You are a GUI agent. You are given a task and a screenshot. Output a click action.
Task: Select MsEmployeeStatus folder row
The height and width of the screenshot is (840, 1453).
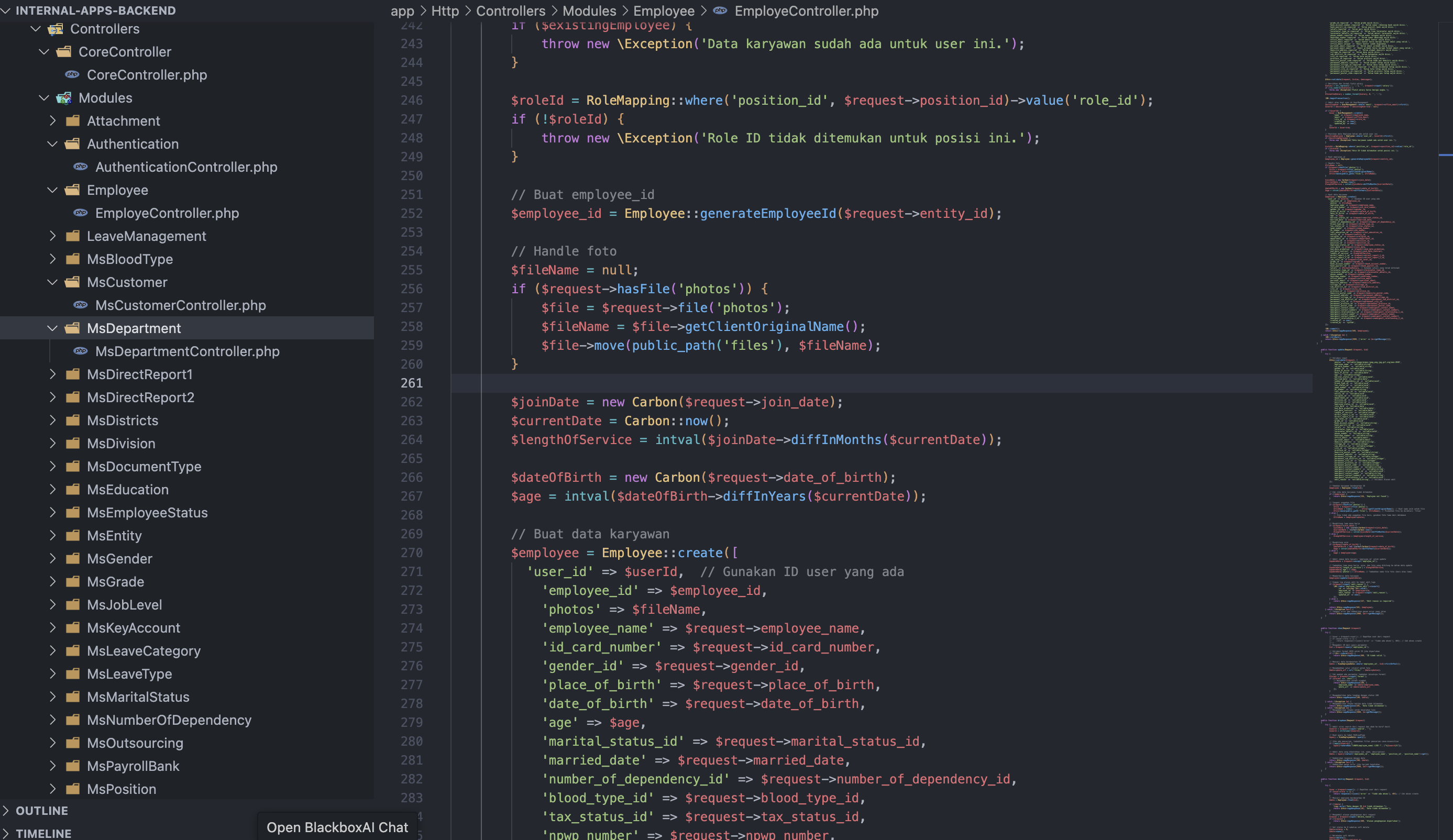pyautogui.click(x=187, y=513)
